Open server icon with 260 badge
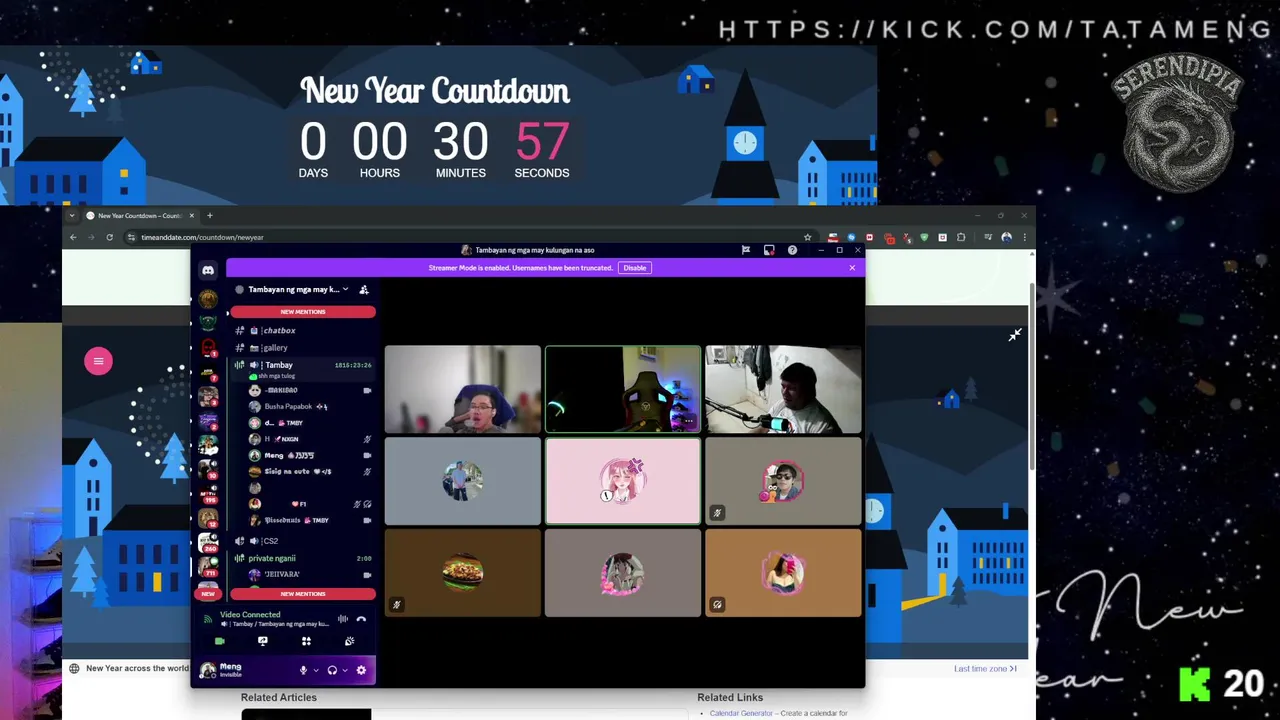 [208, 541]
